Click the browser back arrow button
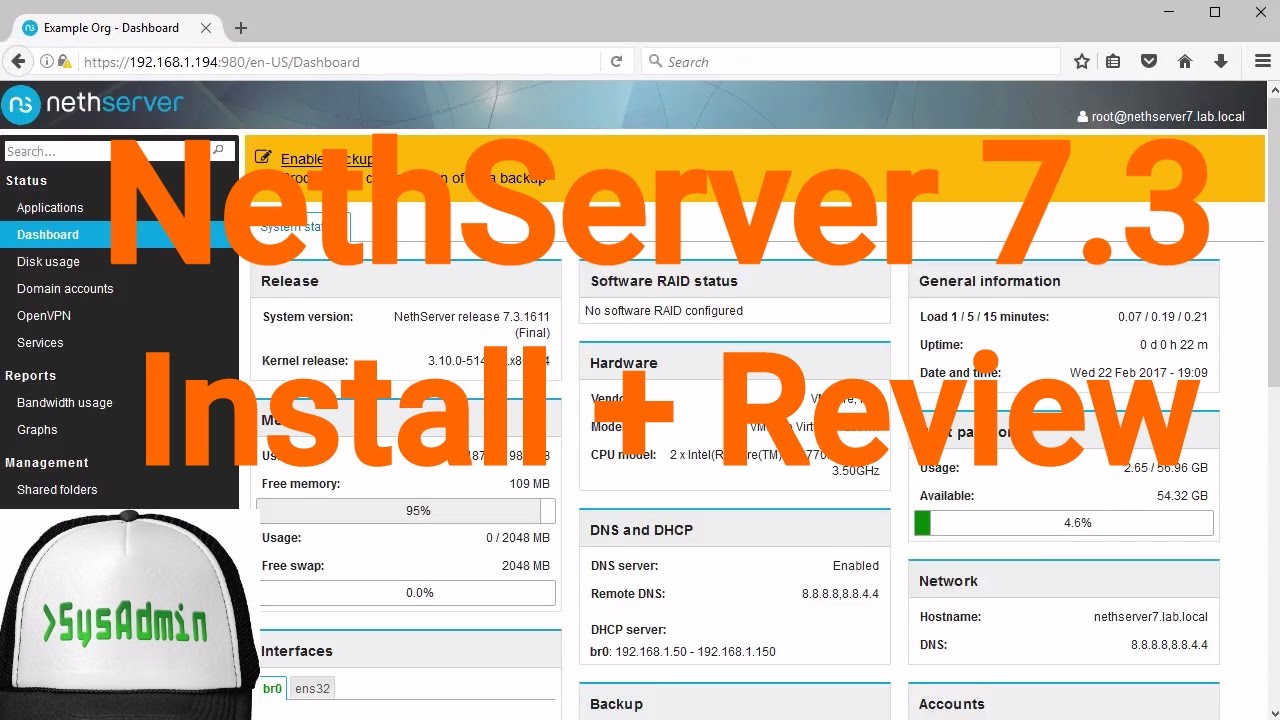The width and height of the screenshot is (1280, 720). tap(18, 61)
